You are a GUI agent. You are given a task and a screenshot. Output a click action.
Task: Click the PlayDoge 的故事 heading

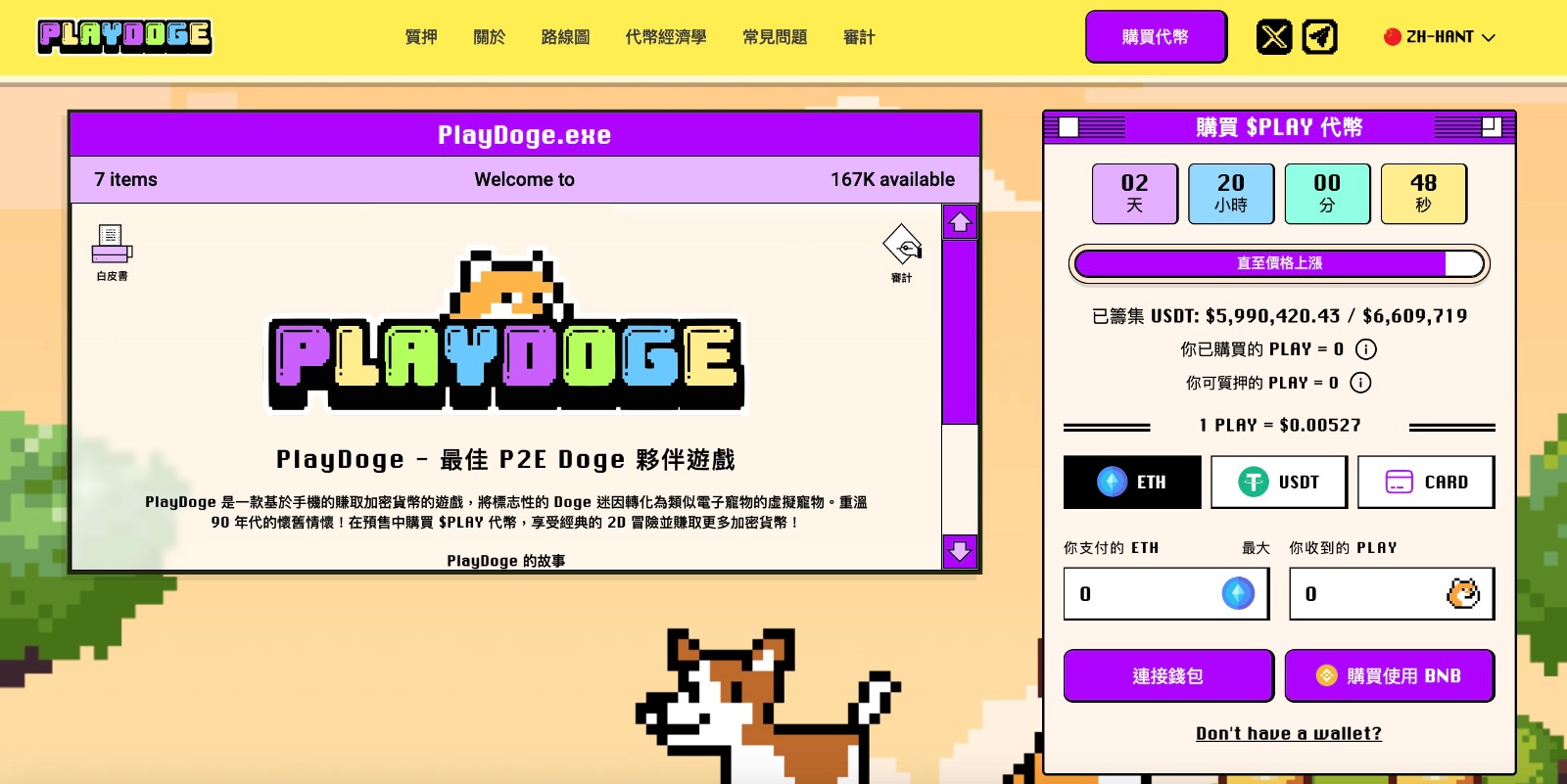(505, 561)
